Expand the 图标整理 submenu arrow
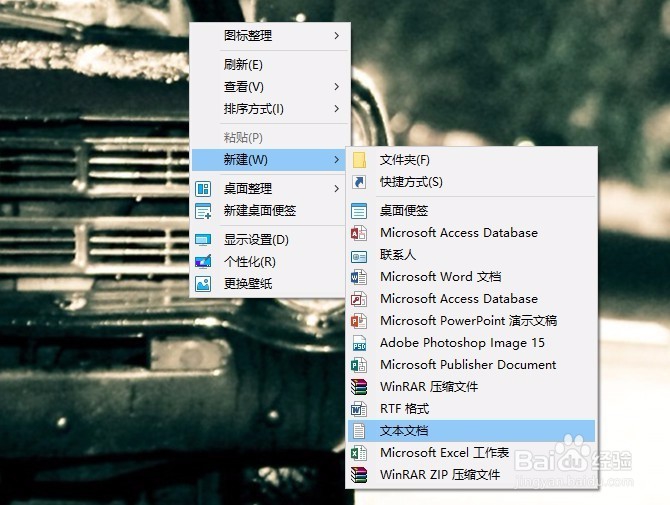Image resolution: width=670 pixels, height=505 pixels. [337, 35]
